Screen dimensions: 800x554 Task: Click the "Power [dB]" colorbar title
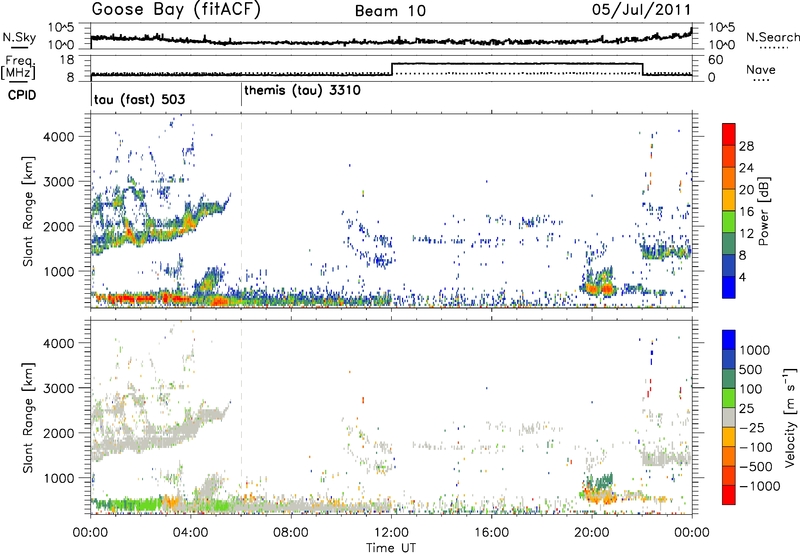click(764, 211)
